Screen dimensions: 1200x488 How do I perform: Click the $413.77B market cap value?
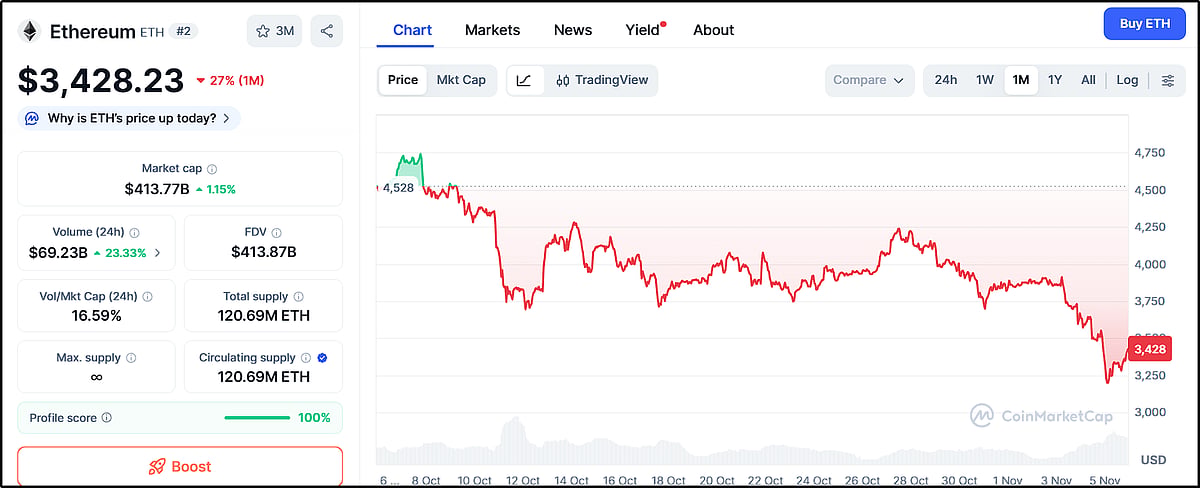click(155, 189)
